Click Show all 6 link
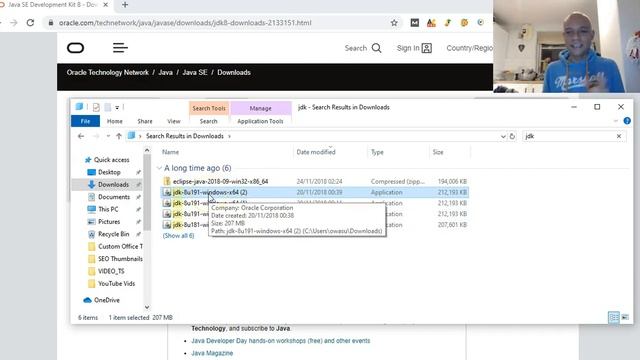Screen dimensions: 640x360 click(178, 236)
